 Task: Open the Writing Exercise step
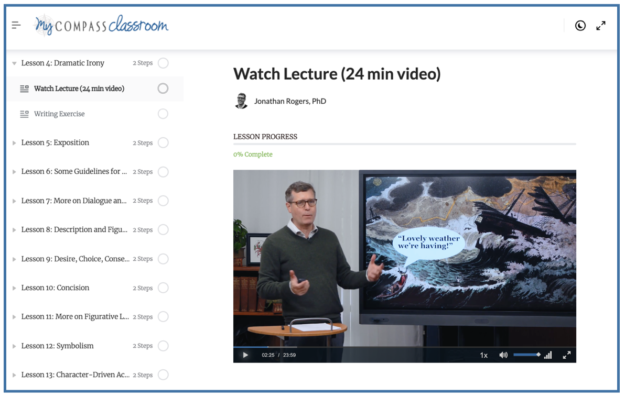tap(59, 114)
